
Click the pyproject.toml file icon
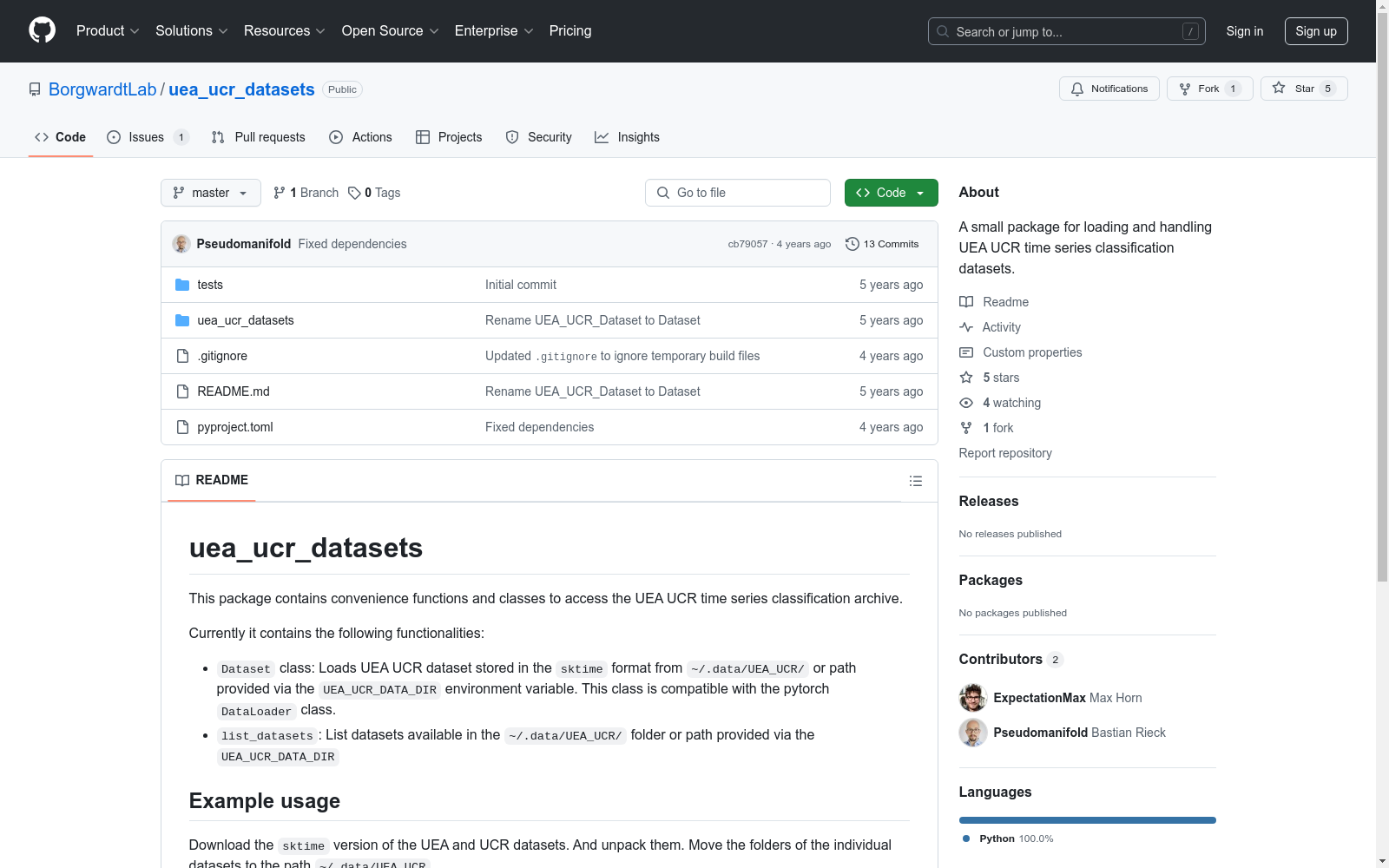coord(182,427)
